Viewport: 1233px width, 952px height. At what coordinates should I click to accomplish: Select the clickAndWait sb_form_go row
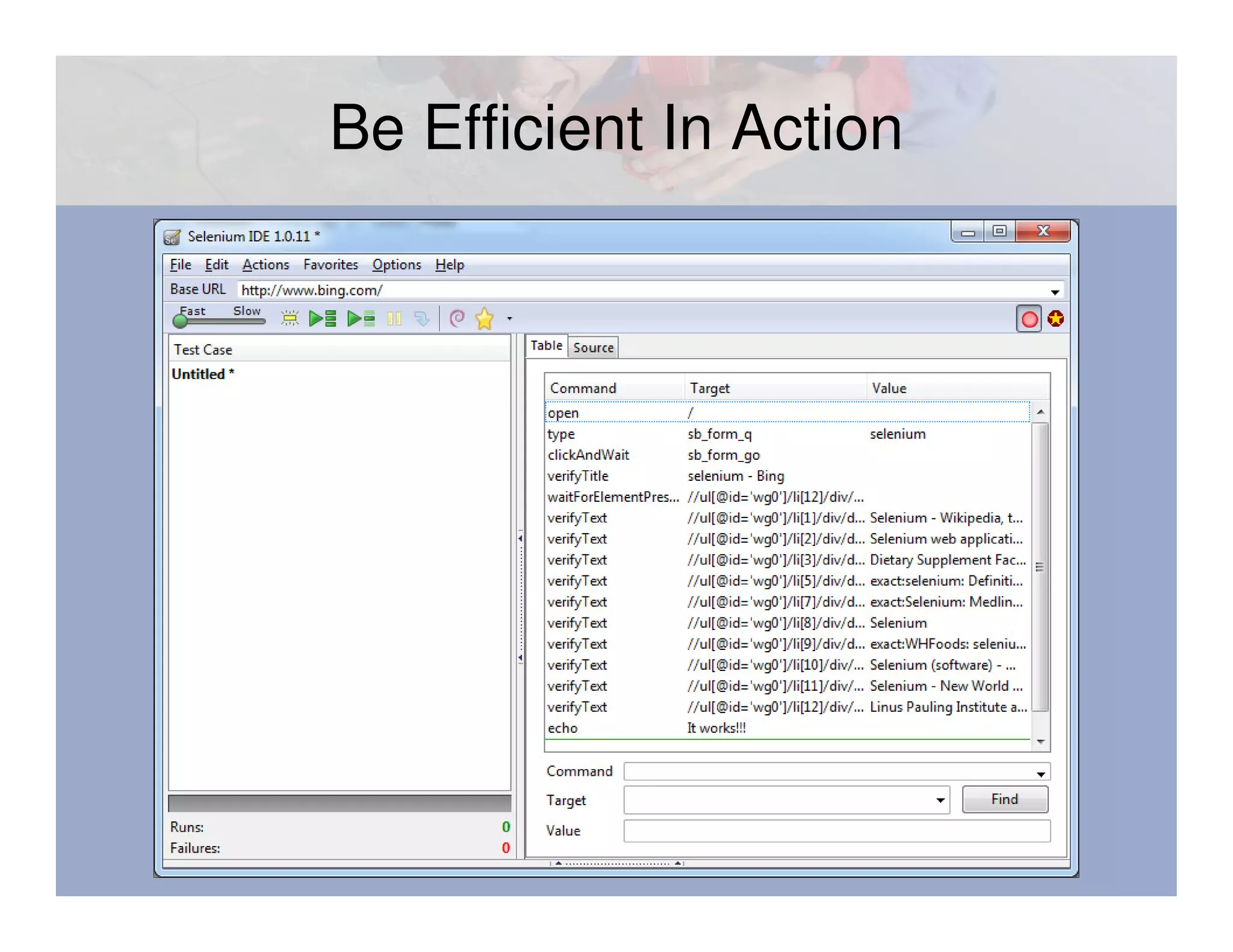click(787, 455)
